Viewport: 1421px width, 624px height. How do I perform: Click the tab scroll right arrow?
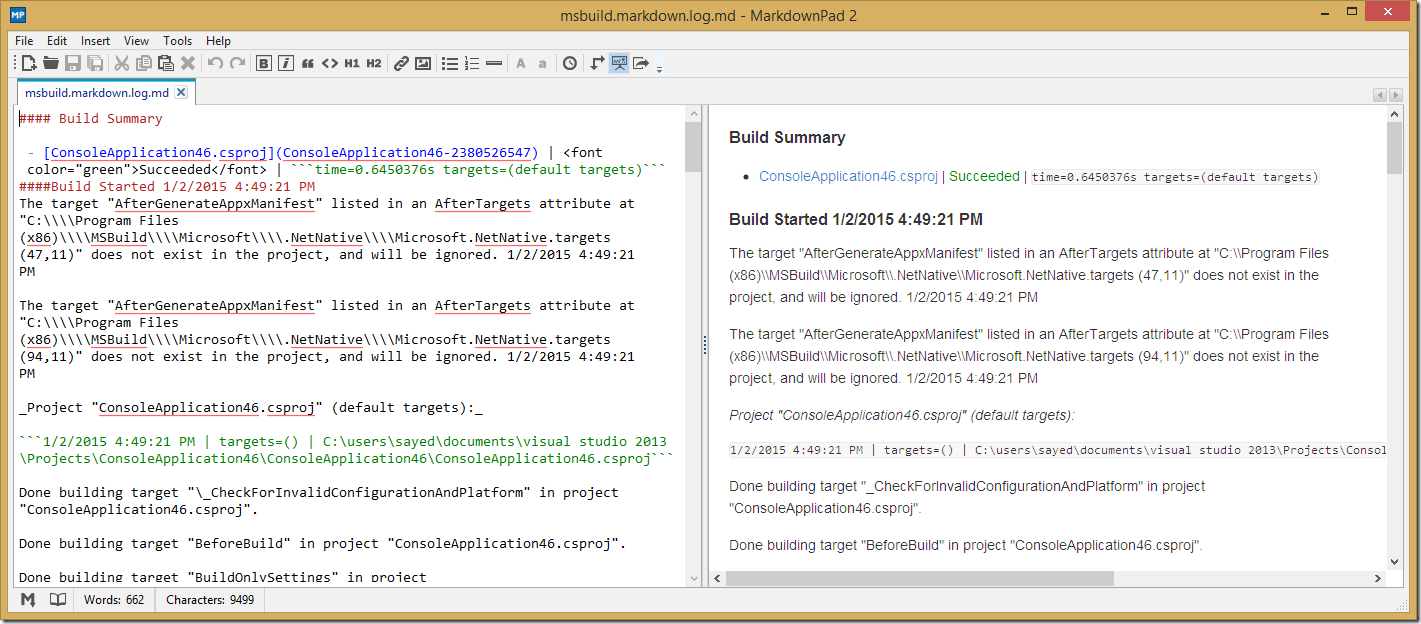(x=1396, y=95)
